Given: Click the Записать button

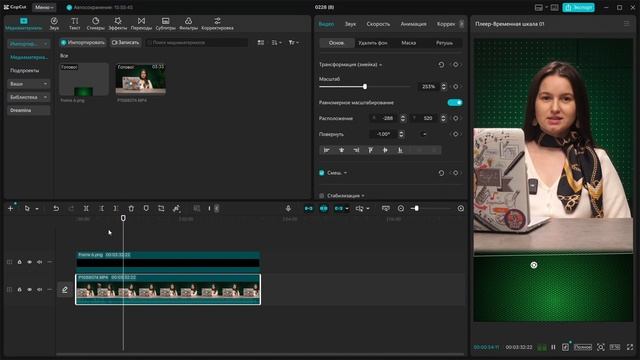Looking at the screenshot, I should click(125, 42).
